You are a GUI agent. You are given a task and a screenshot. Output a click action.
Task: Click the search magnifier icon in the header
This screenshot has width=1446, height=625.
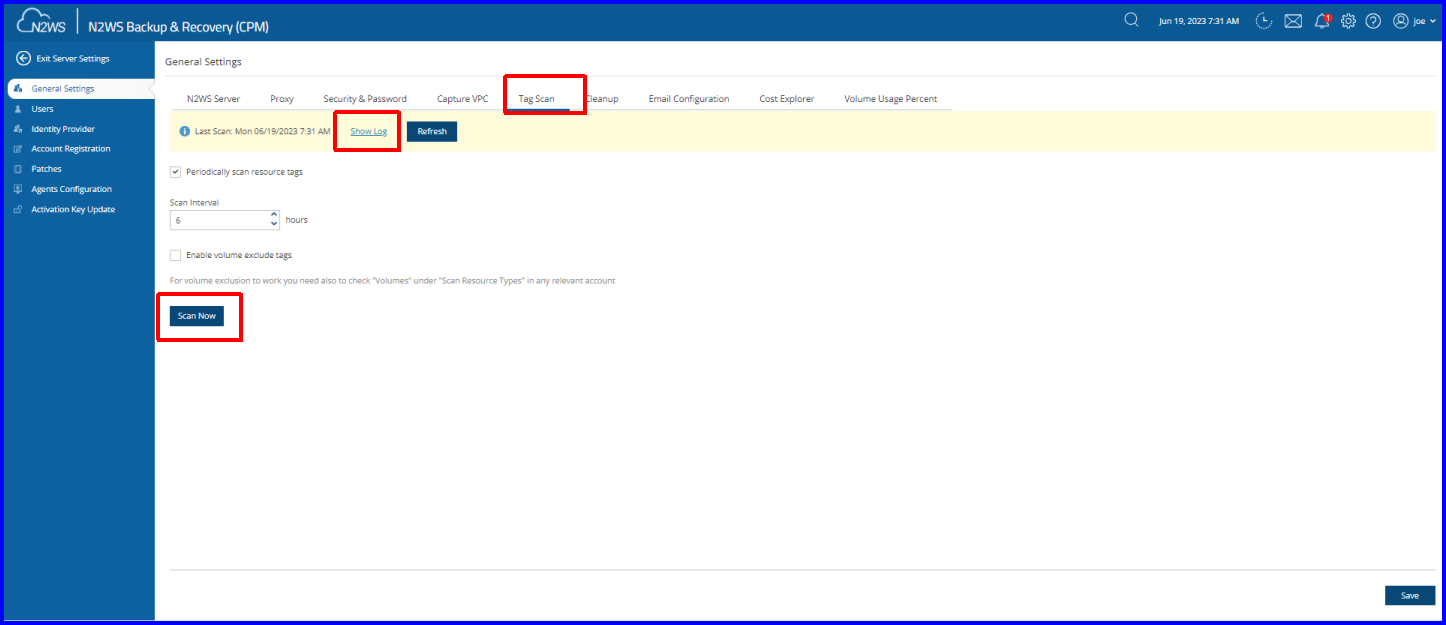pos(1131,20)
